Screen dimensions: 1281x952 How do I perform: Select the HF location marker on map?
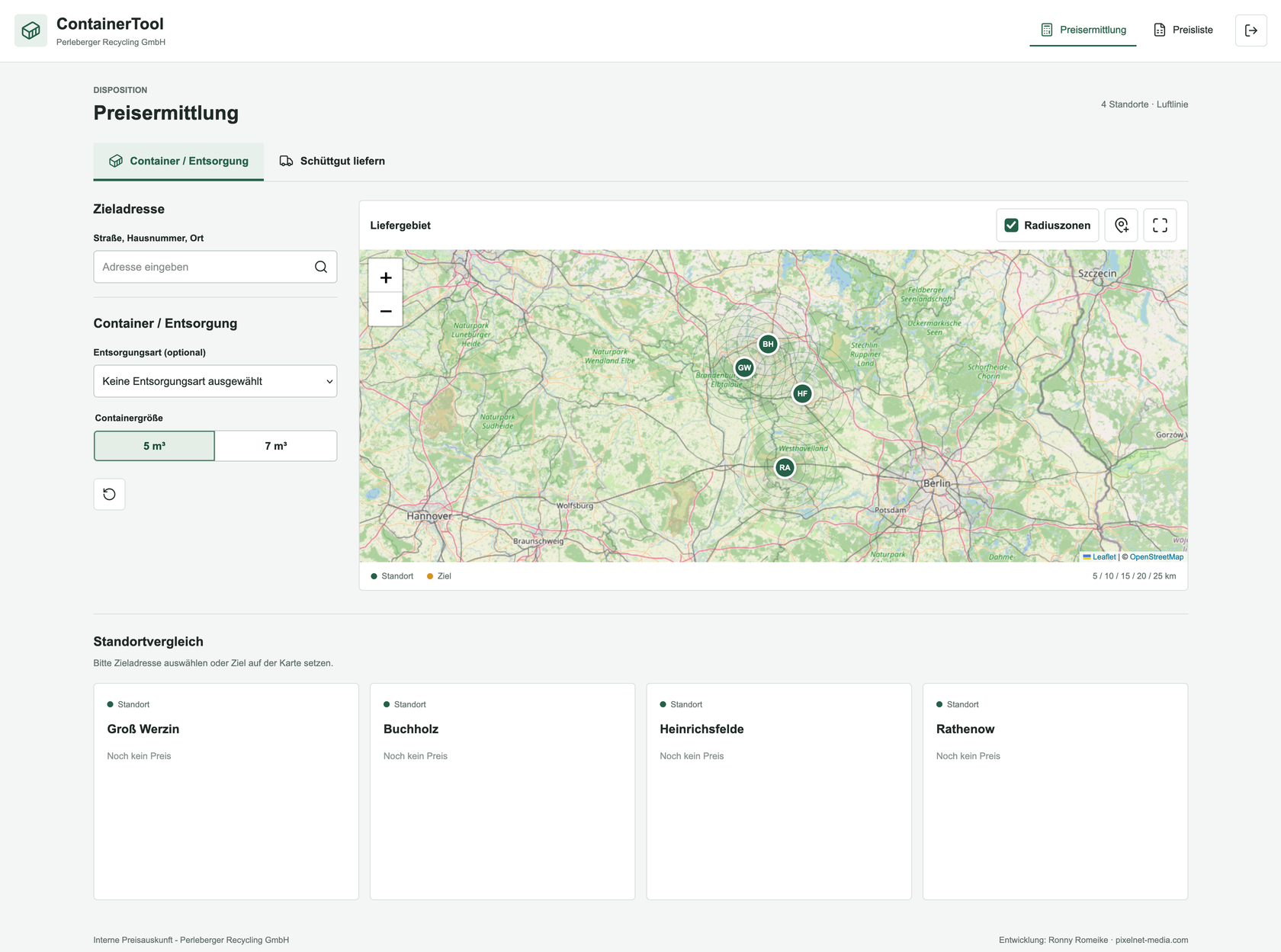tap(802, 393)
